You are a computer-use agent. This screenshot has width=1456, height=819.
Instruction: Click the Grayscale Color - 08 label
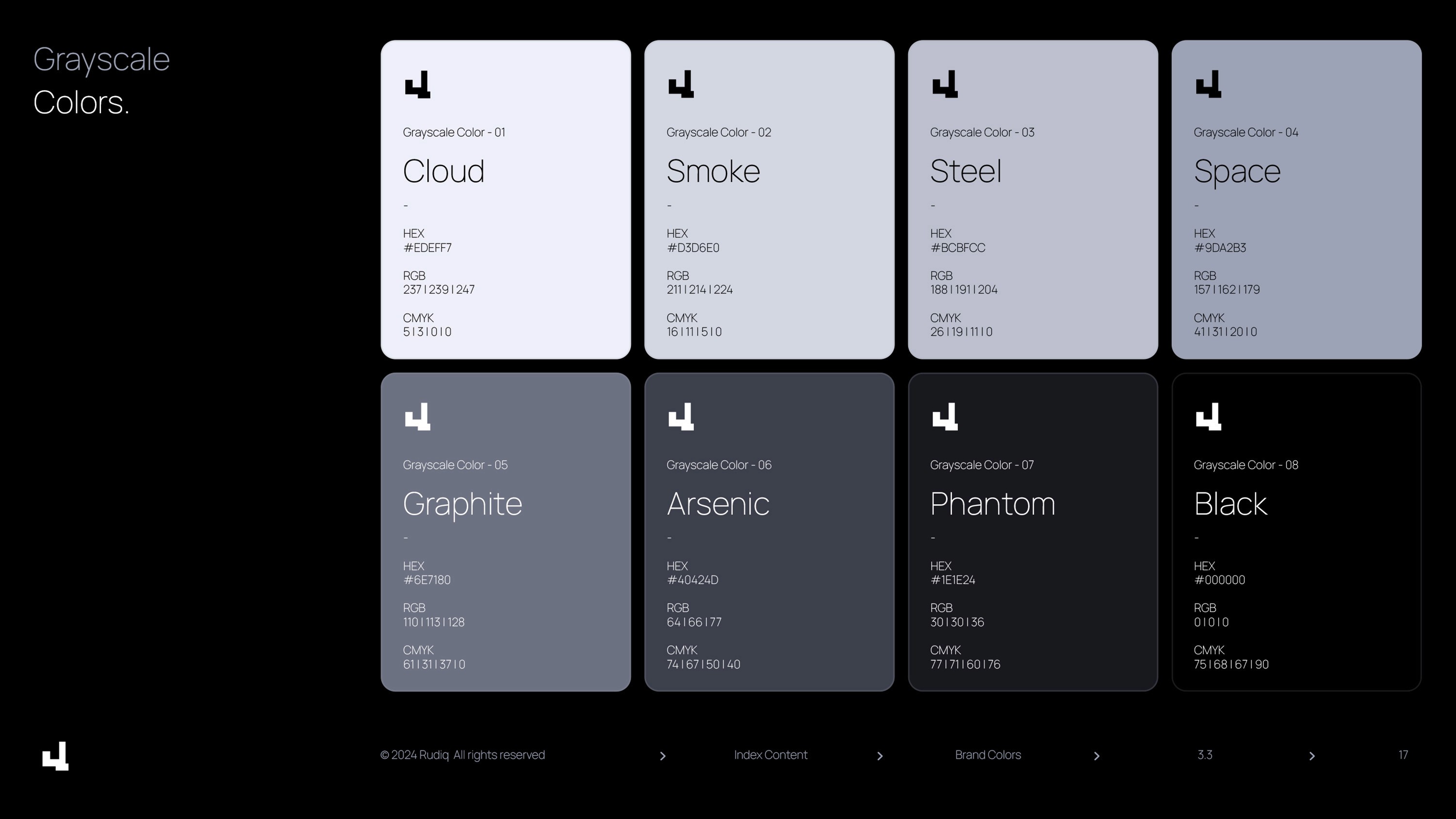coord(1246,466)
